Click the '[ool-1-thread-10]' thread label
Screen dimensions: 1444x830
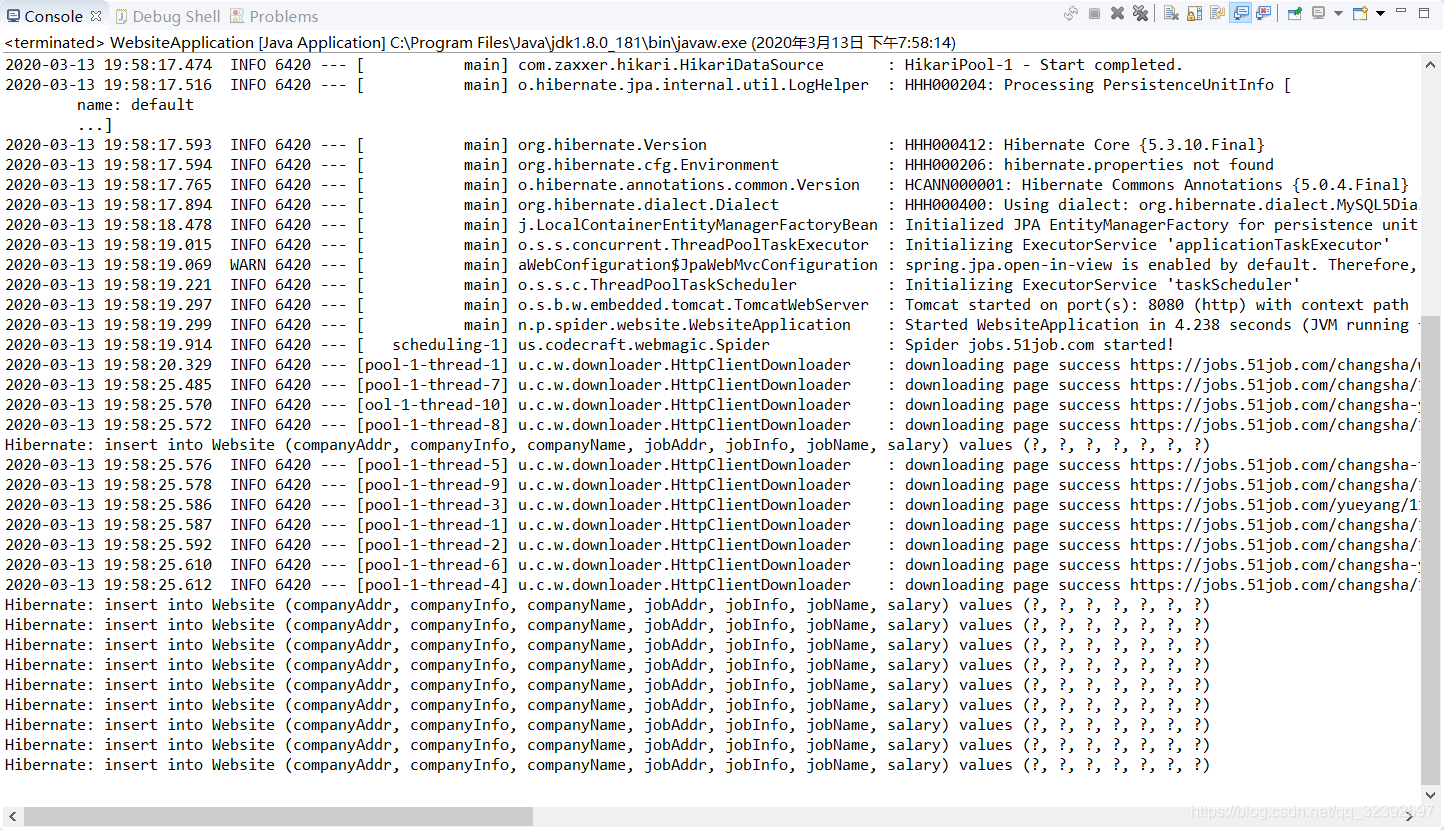[x=432, y=404]
